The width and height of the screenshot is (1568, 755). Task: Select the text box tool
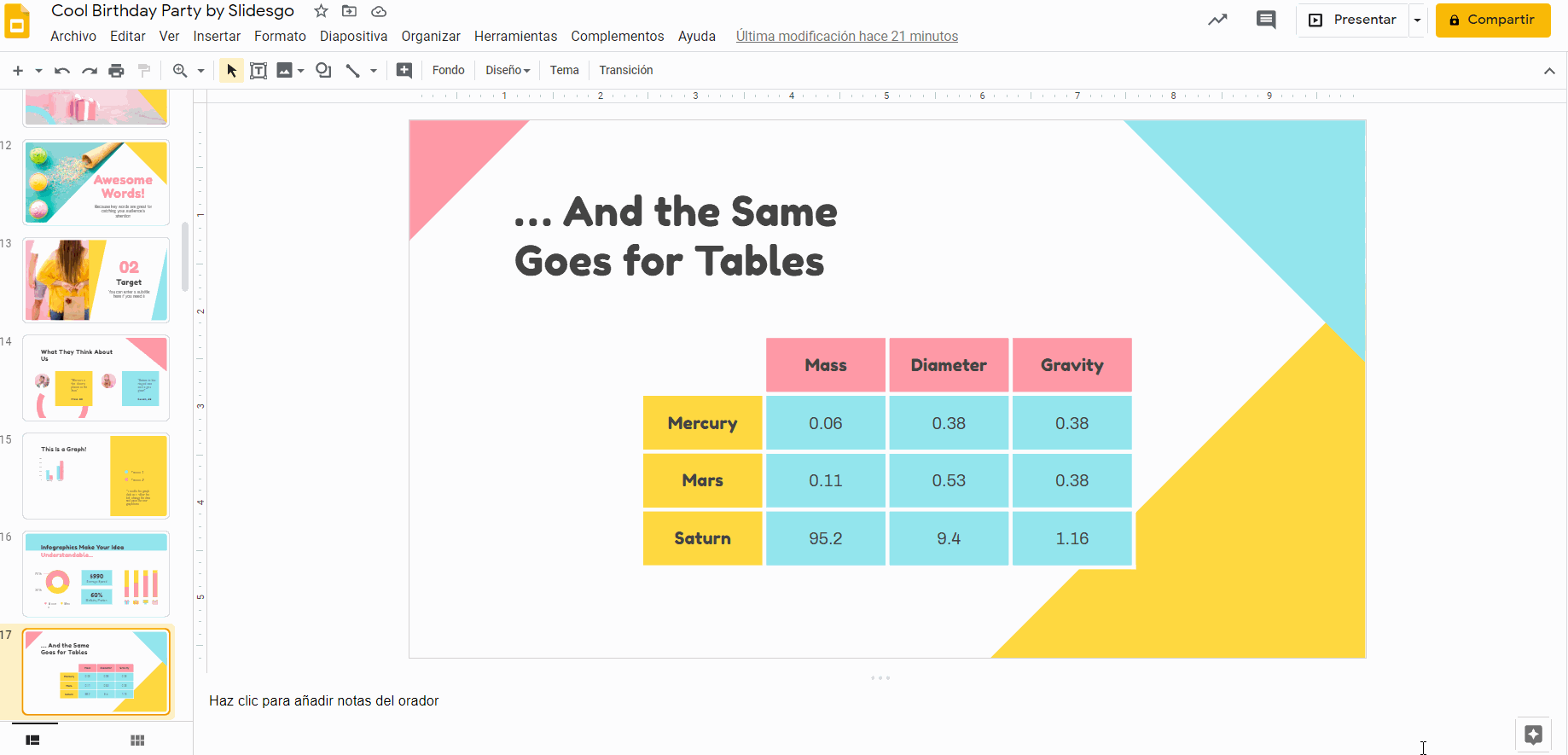[258, 71]
